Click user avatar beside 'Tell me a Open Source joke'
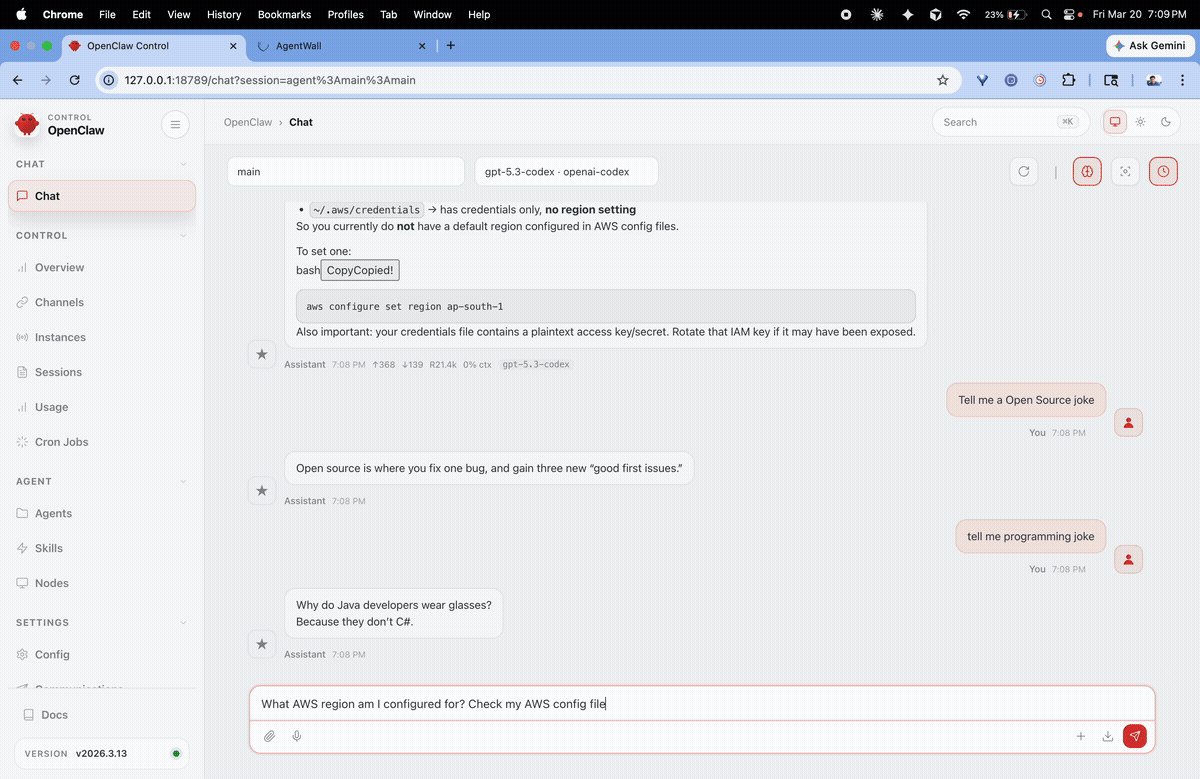The width and height of the screenshot is (1200, 779). [x=1128, y=423]
